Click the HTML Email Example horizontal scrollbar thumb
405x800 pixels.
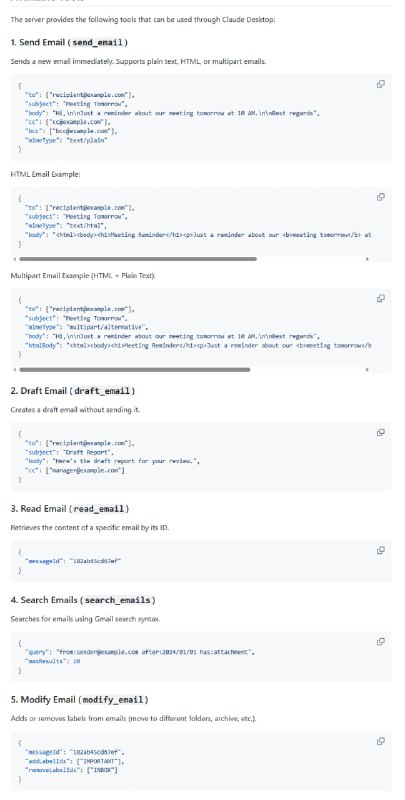click(x=138, y=259)
